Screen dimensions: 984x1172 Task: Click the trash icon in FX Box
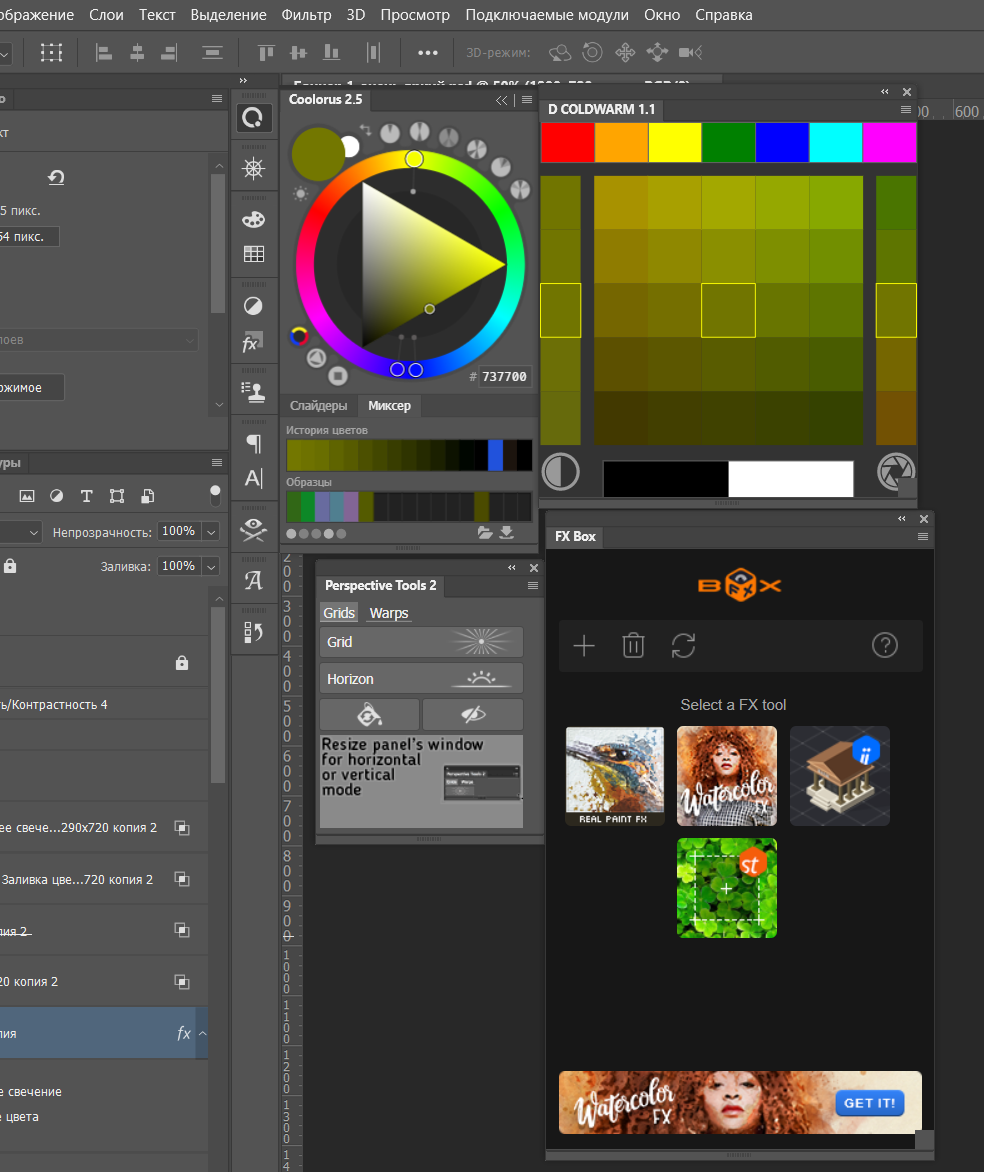[x=633, y=645]
